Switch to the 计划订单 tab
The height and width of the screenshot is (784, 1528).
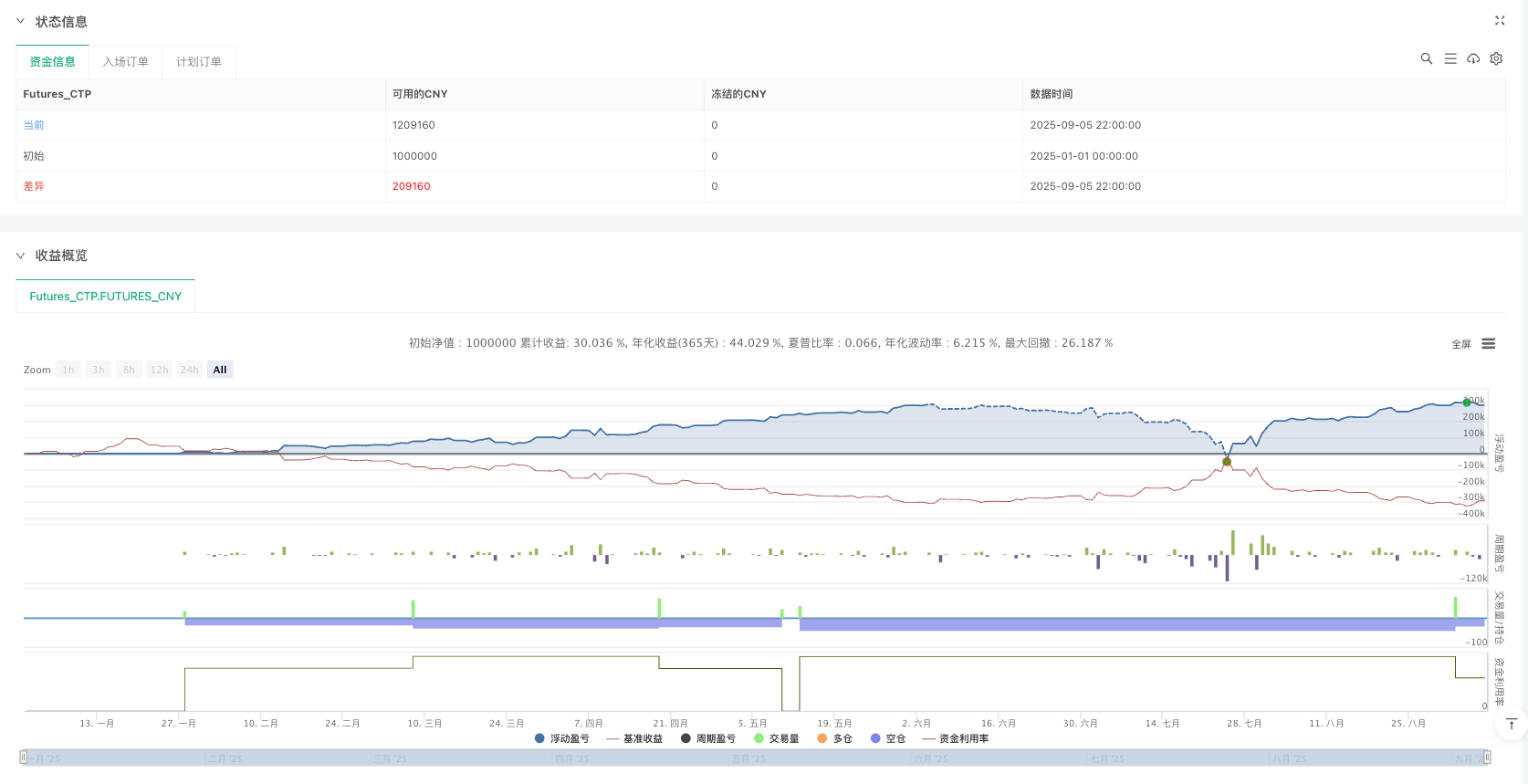click(x=198, y=61)
